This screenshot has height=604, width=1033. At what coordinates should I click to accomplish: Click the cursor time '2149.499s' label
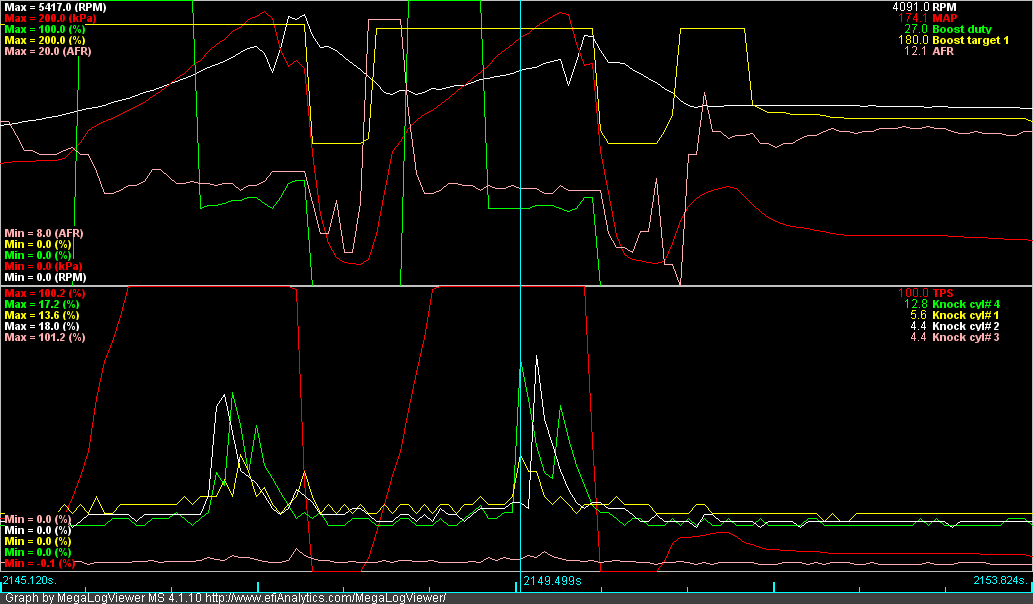point(552,580)
